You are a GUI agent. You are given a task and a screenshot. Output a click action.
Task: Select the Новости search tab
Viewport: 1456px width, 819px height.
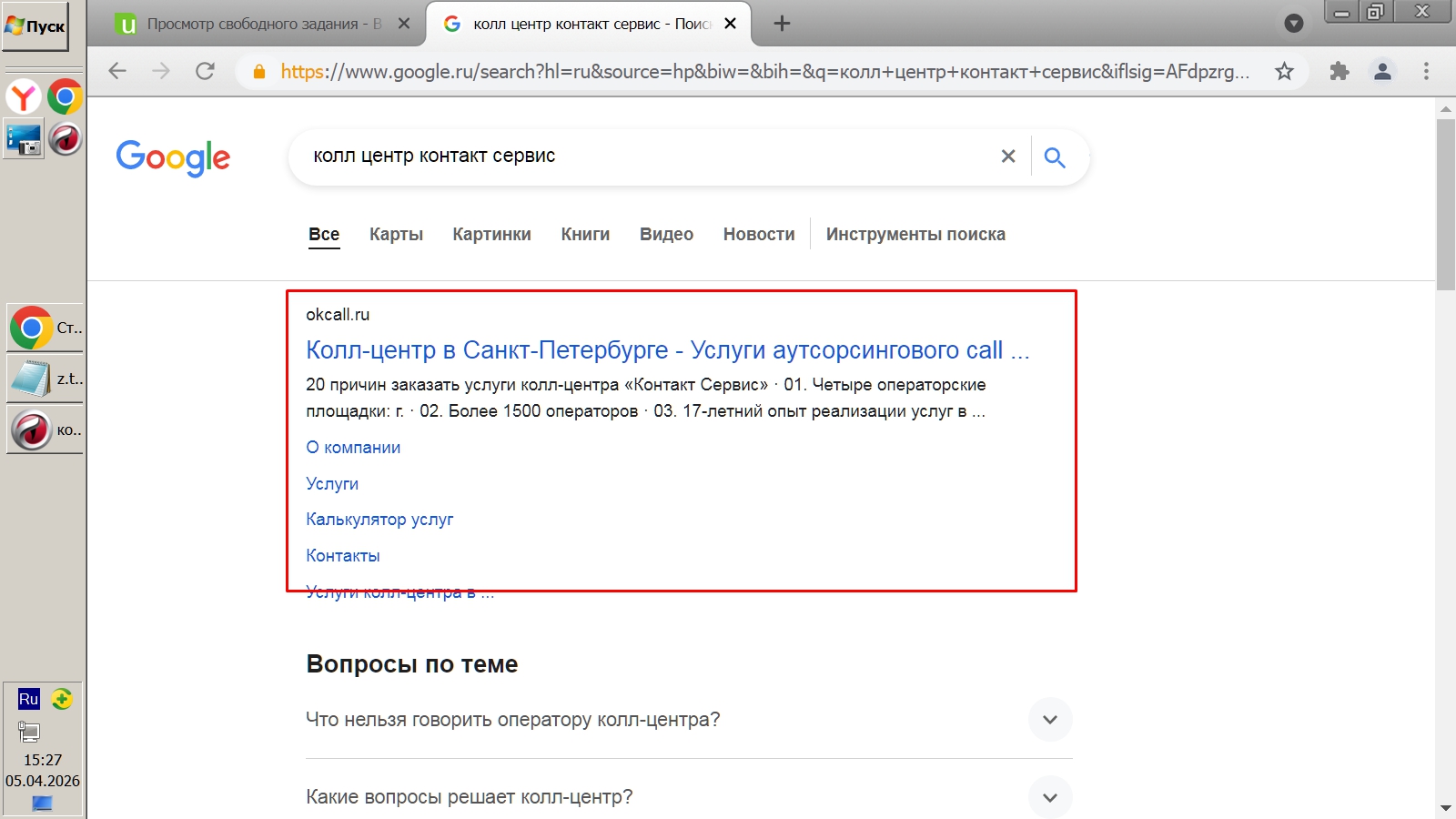(759, 235)
